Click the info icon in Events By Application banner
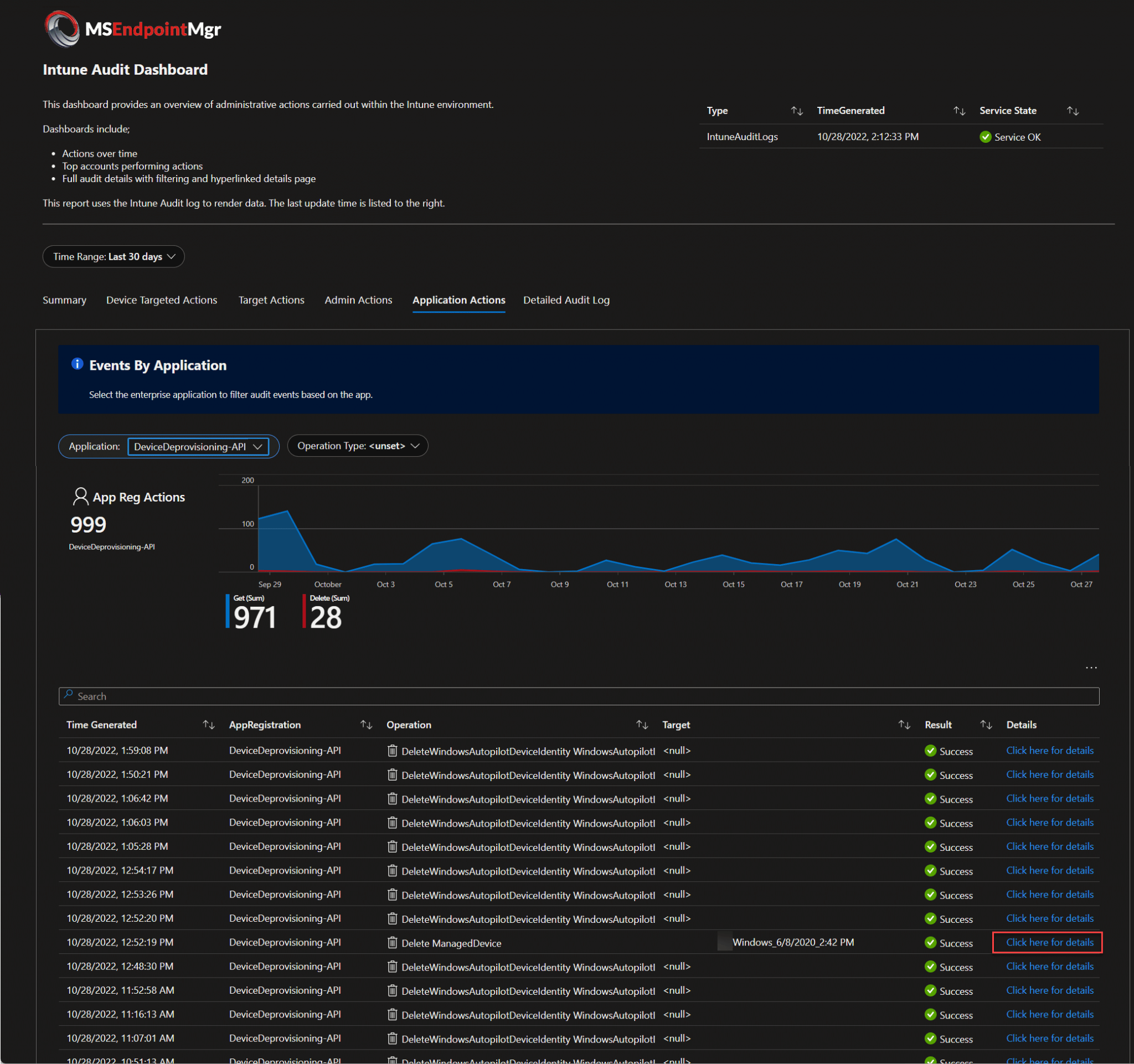The width and height of the screenshot is (1134, 1064). tap(78, 364)
